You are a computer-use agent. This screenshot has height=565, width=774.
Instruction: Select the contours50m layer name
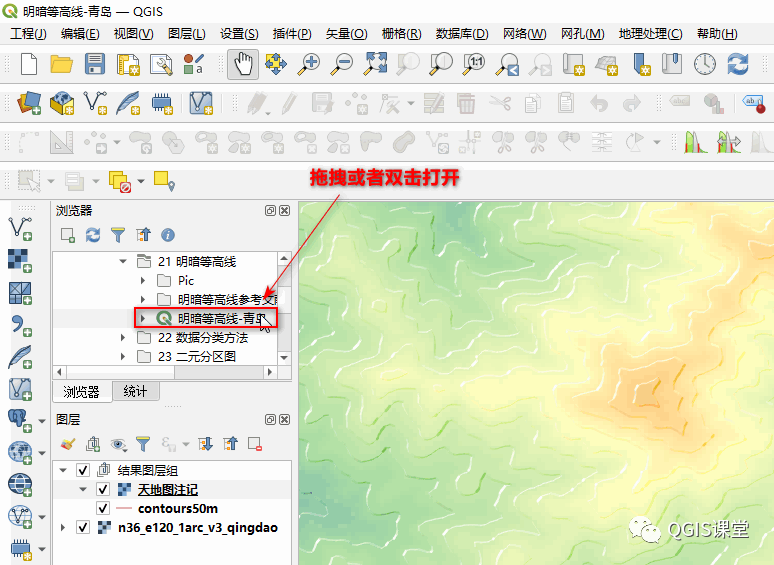pos(178,509)
